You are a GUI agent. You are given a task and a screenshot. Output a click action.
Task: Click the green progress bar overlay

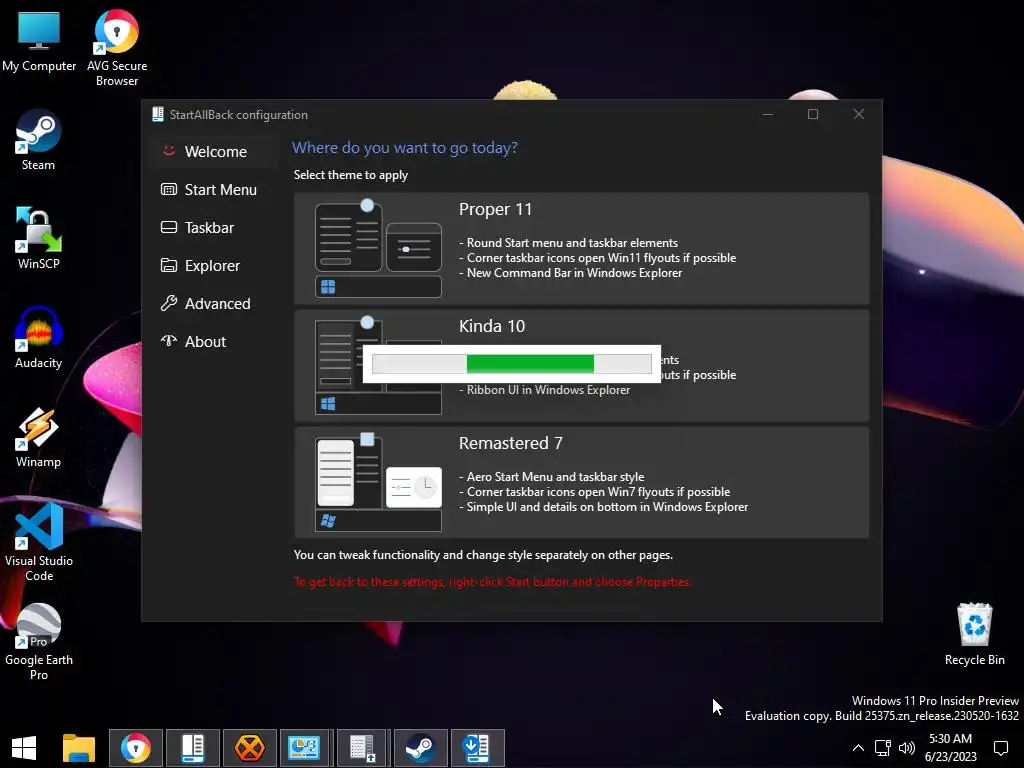[x=511, y=364]
